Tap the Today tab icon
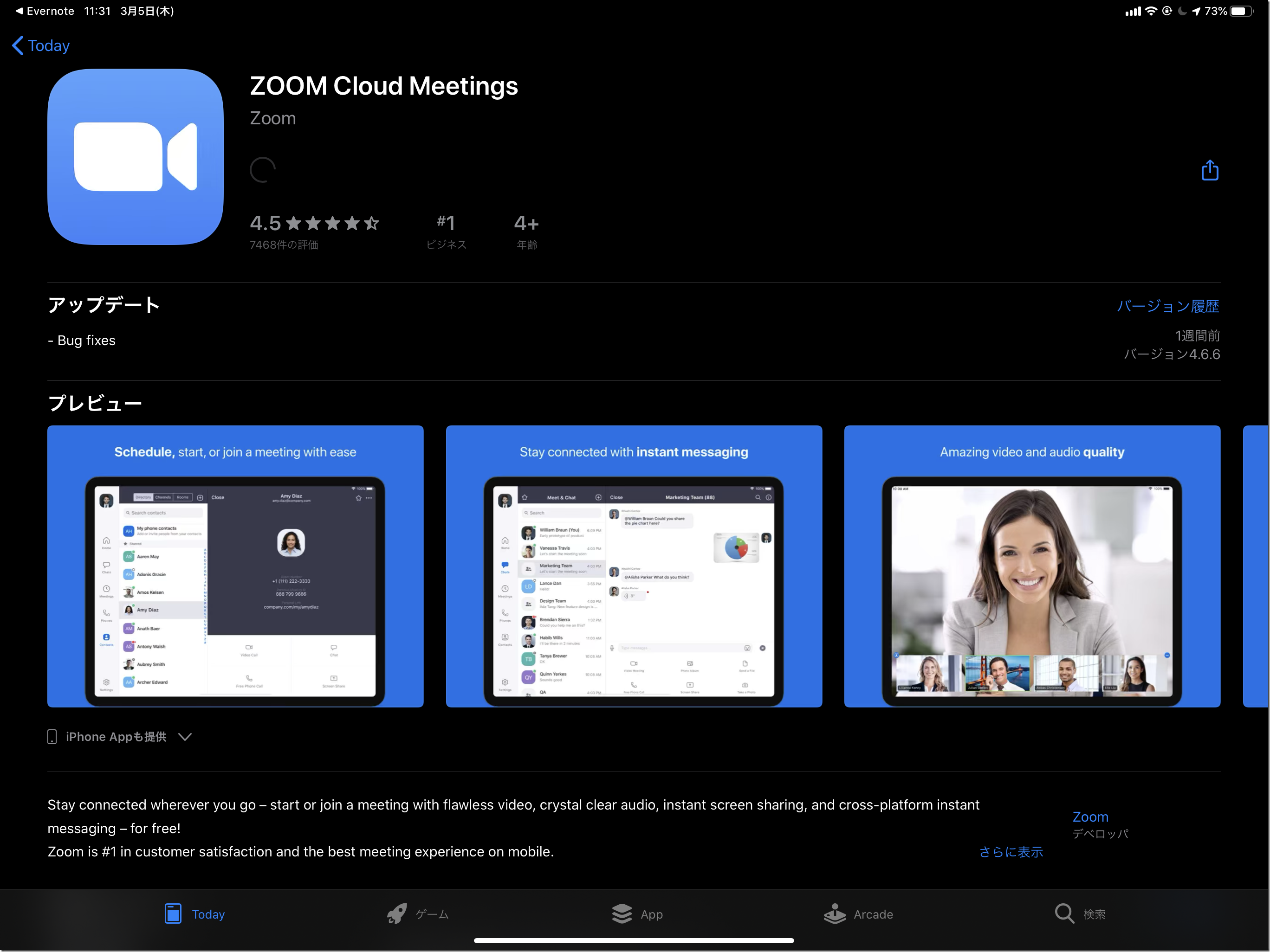The width and height of the screenshot is (1270, 952). point(173,913)
